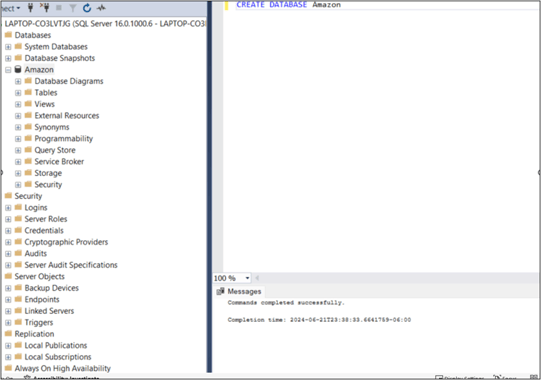Image resolution: width=541 pixels, height=380 pixels.
Task: Expand the Tables node
Action: click(18, 93)
